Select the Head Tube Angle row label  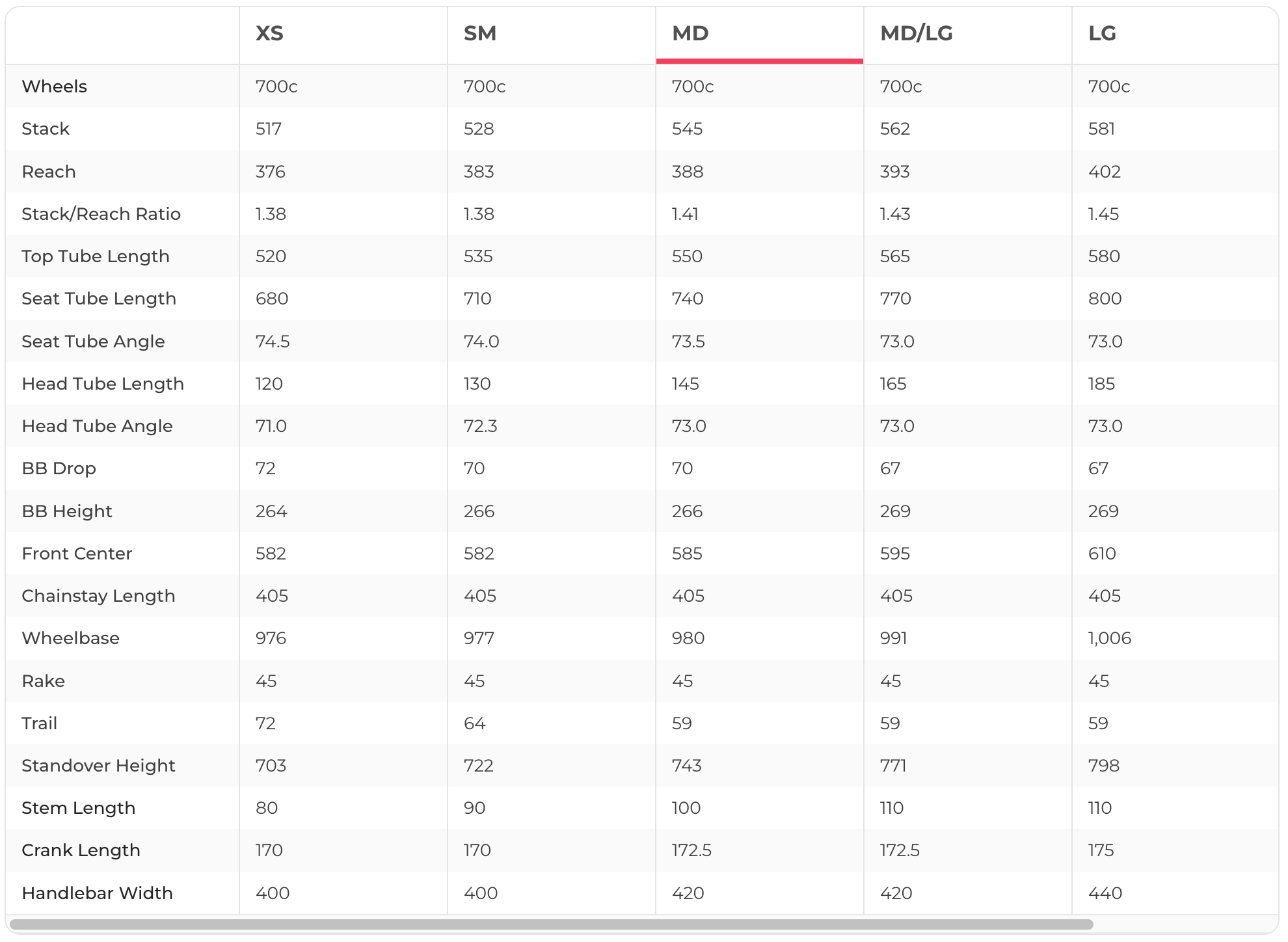pyautogui.click(x=97, y=426)
